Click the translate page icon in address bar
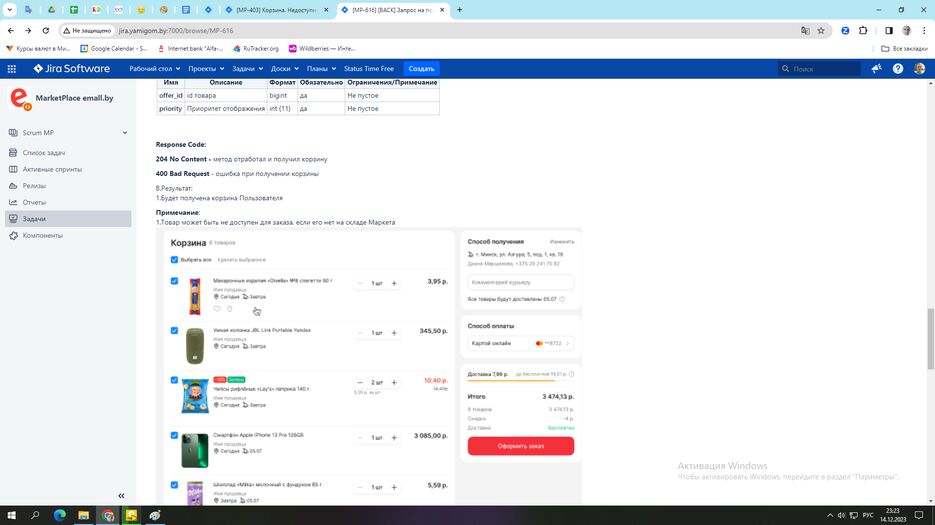 [805, 30]
